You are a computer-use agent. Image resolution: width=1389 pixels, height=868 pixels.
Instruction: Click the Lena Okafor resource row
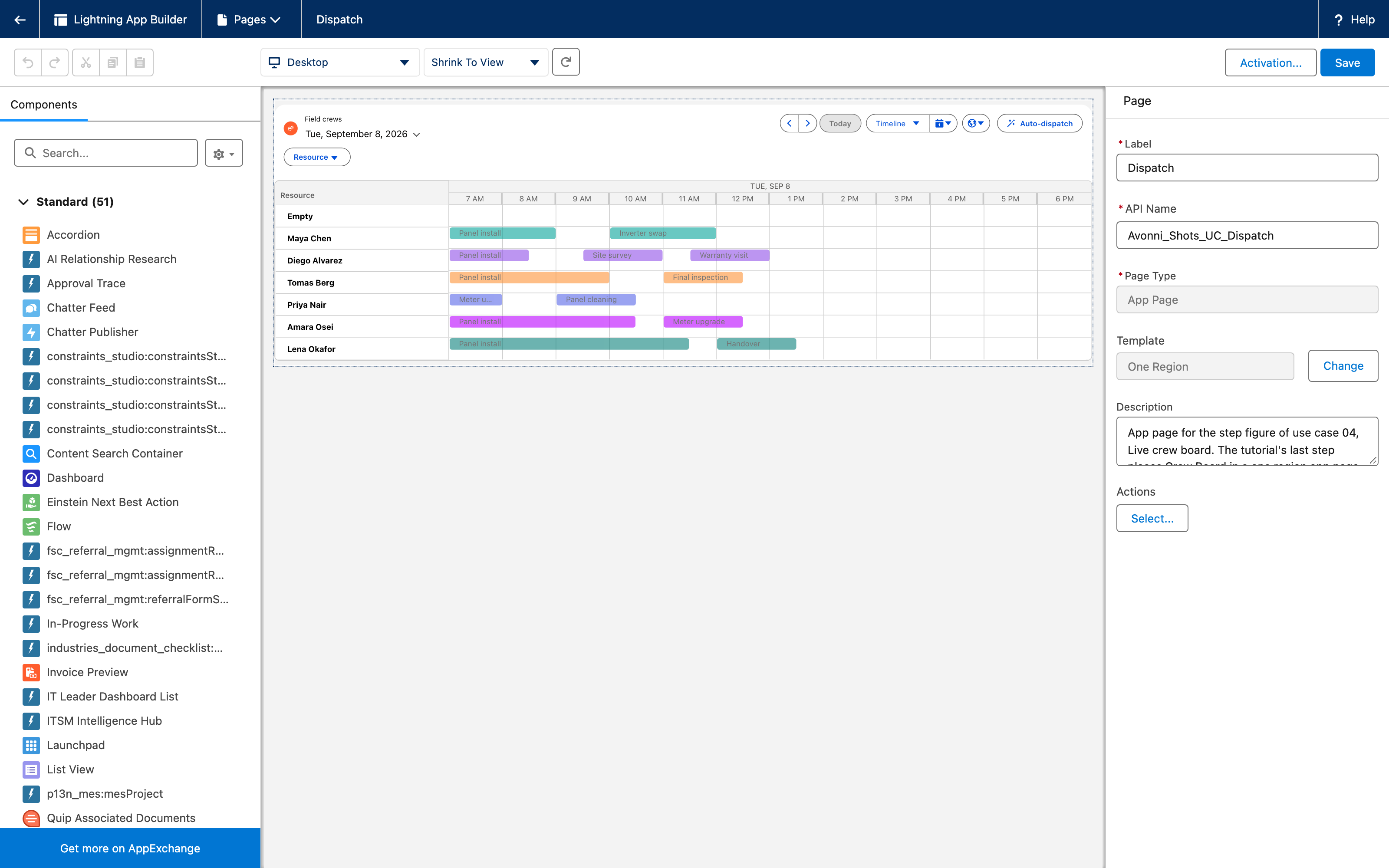pyautogui.click(x=362, y=349)
